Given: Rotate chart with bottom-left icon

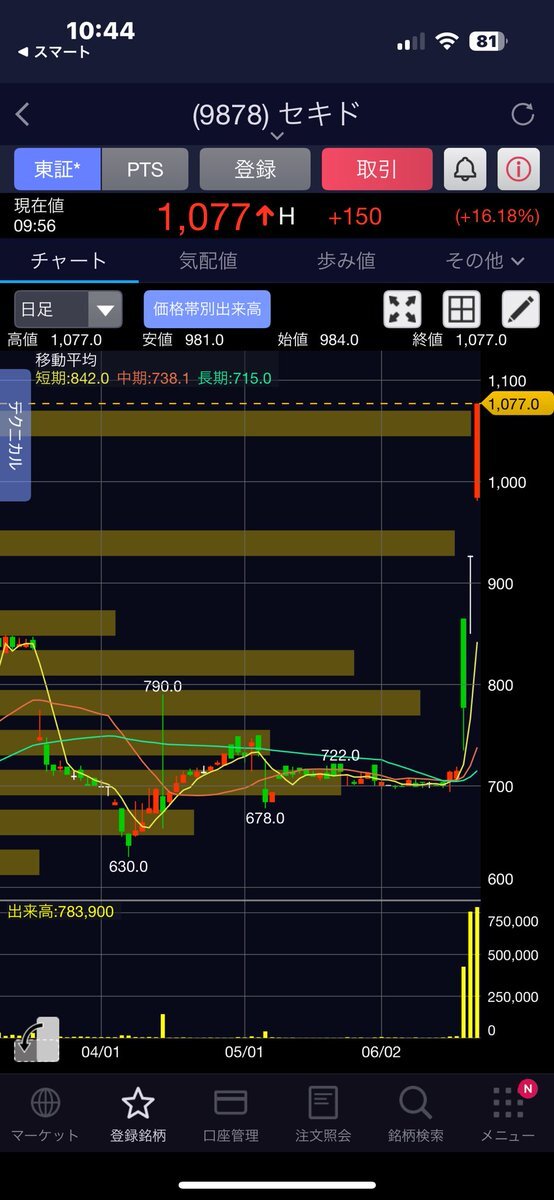Looking at the screenshot, I should tap(37, 1039).
